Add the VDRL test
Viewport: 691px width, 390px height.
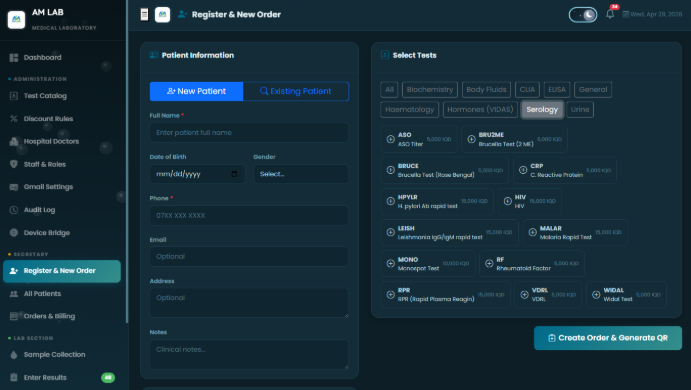coord(548,294)
